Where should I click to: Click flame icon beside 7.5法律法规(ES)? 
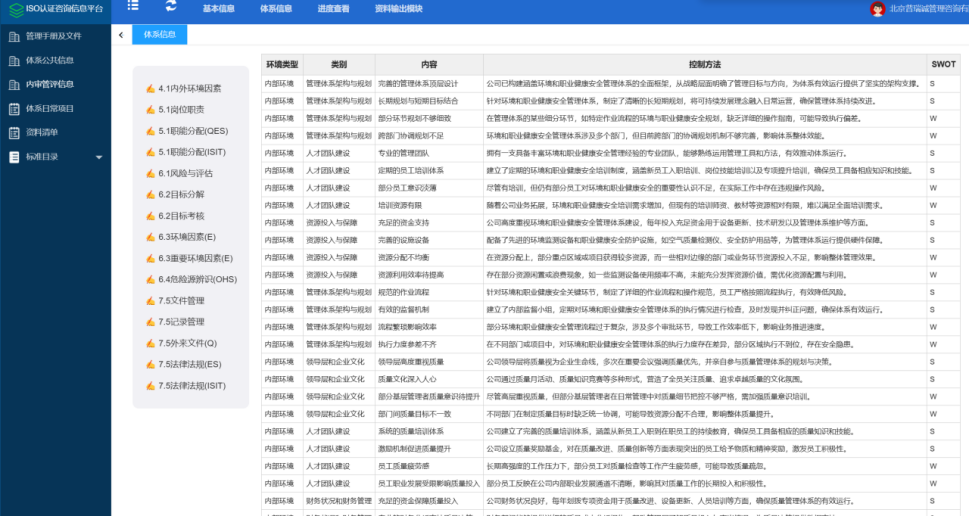coord(150,365)
